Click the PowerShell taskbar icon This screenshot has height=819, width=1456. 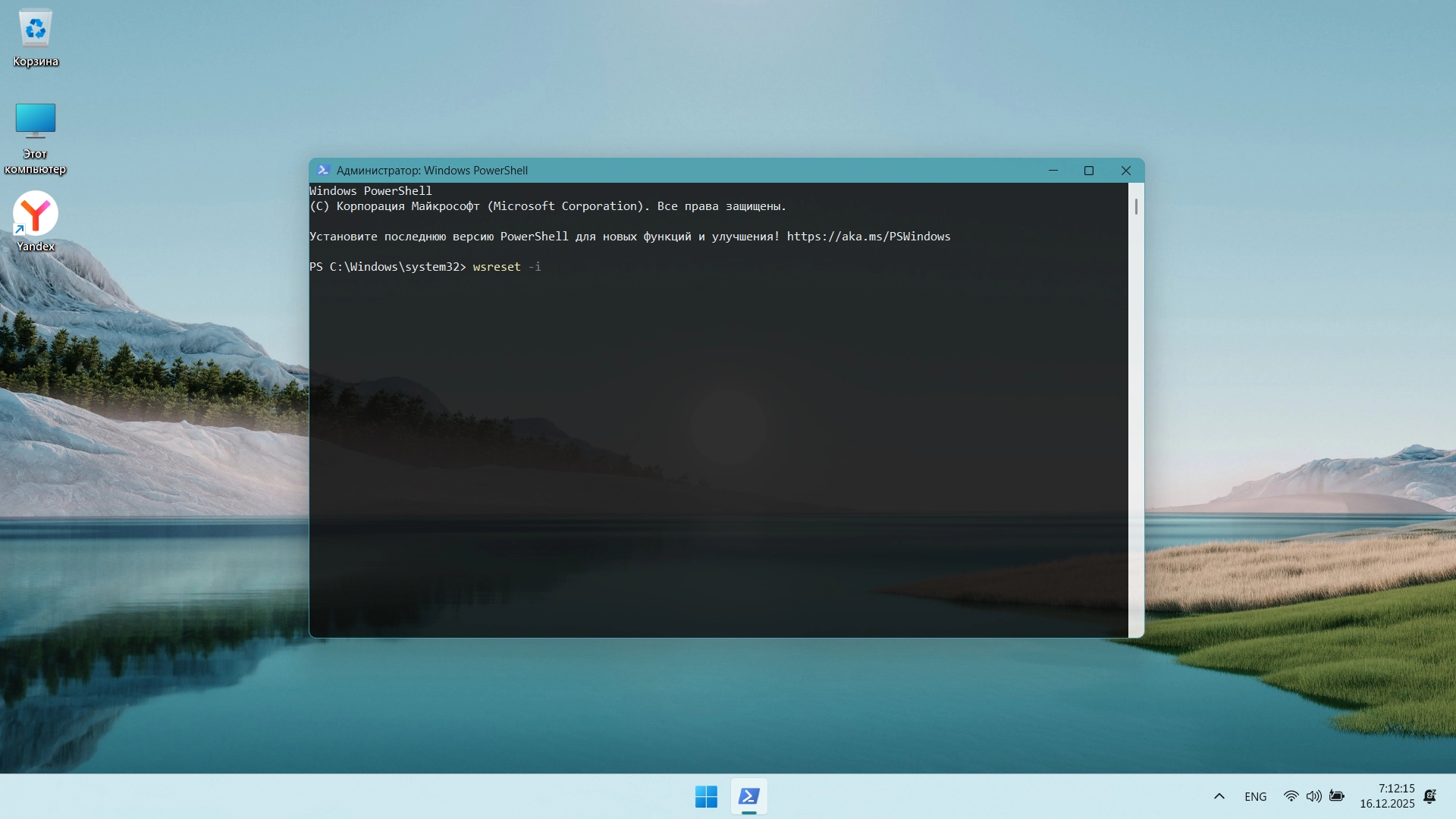point(749,796)
